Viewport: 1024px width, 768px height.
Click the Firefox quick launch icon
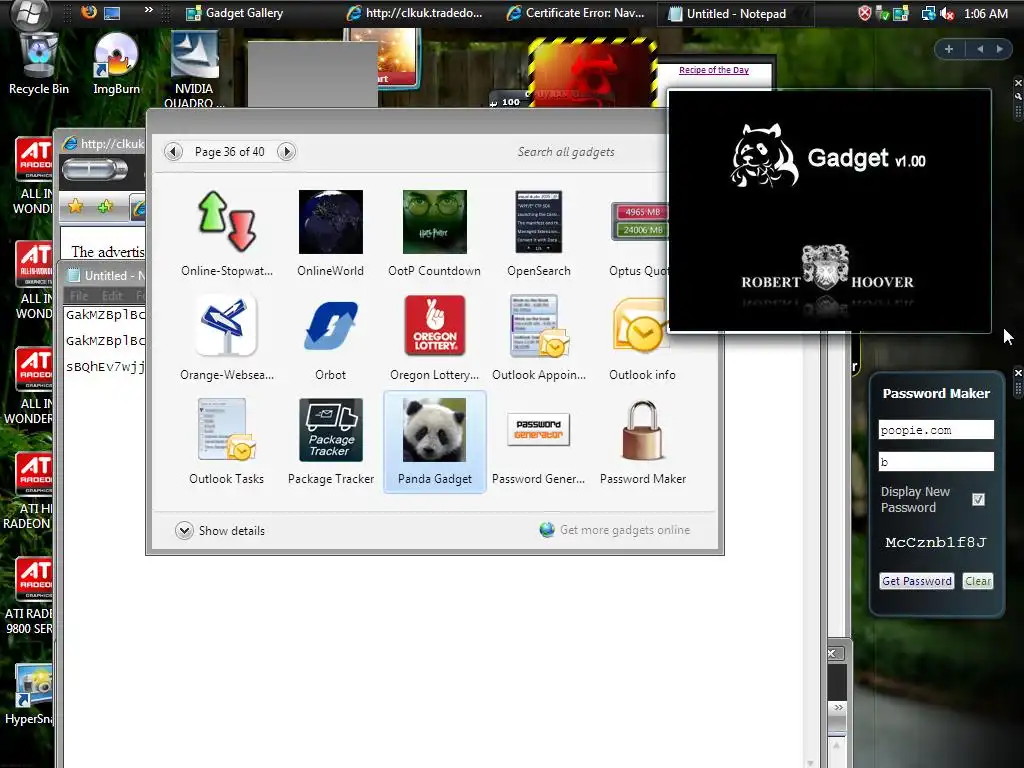[89, 12]
